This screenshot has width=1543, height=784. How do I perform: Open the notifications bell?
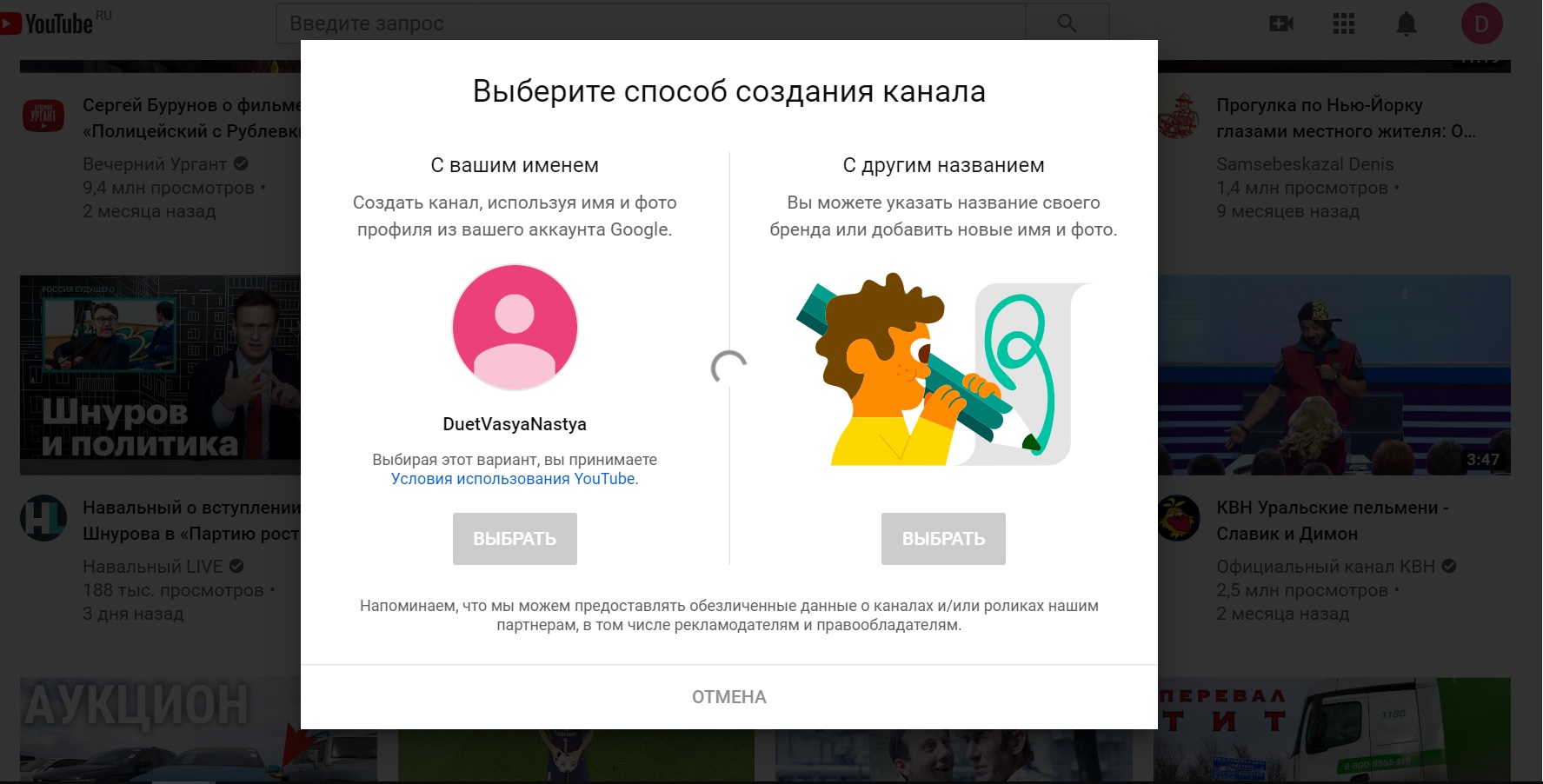point(1407,23)
